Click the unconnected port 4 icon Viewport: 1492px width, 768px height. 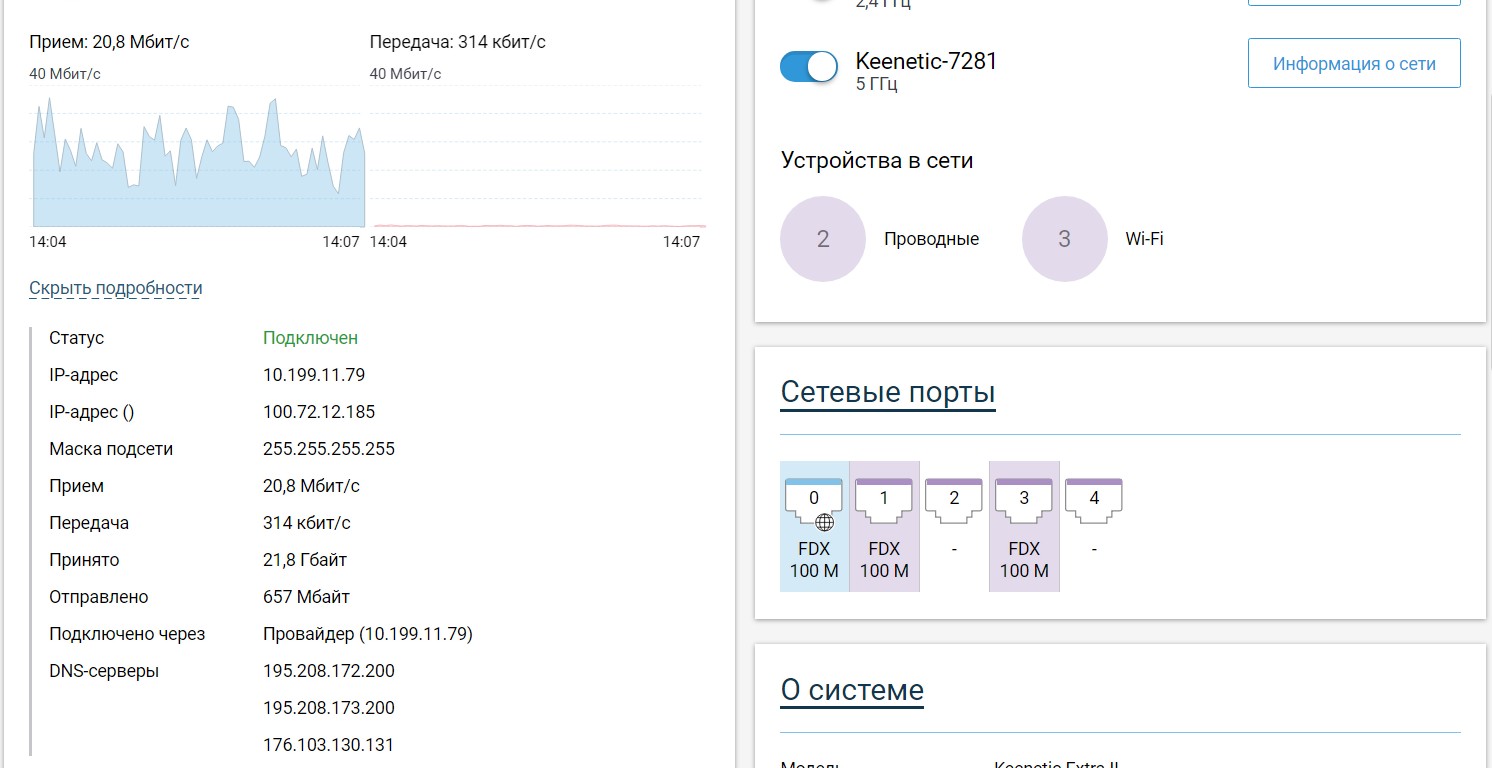(x=1094, y=502)
